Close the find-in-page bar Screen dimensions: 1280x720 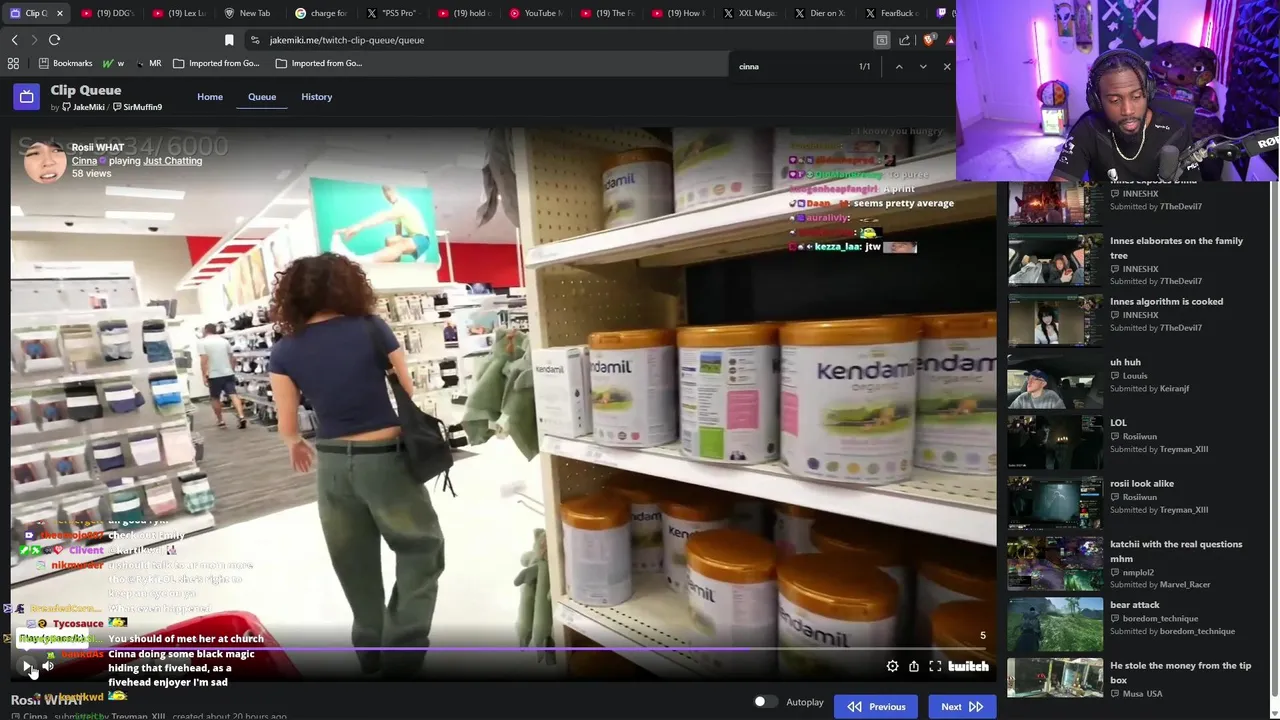[947, 67]
